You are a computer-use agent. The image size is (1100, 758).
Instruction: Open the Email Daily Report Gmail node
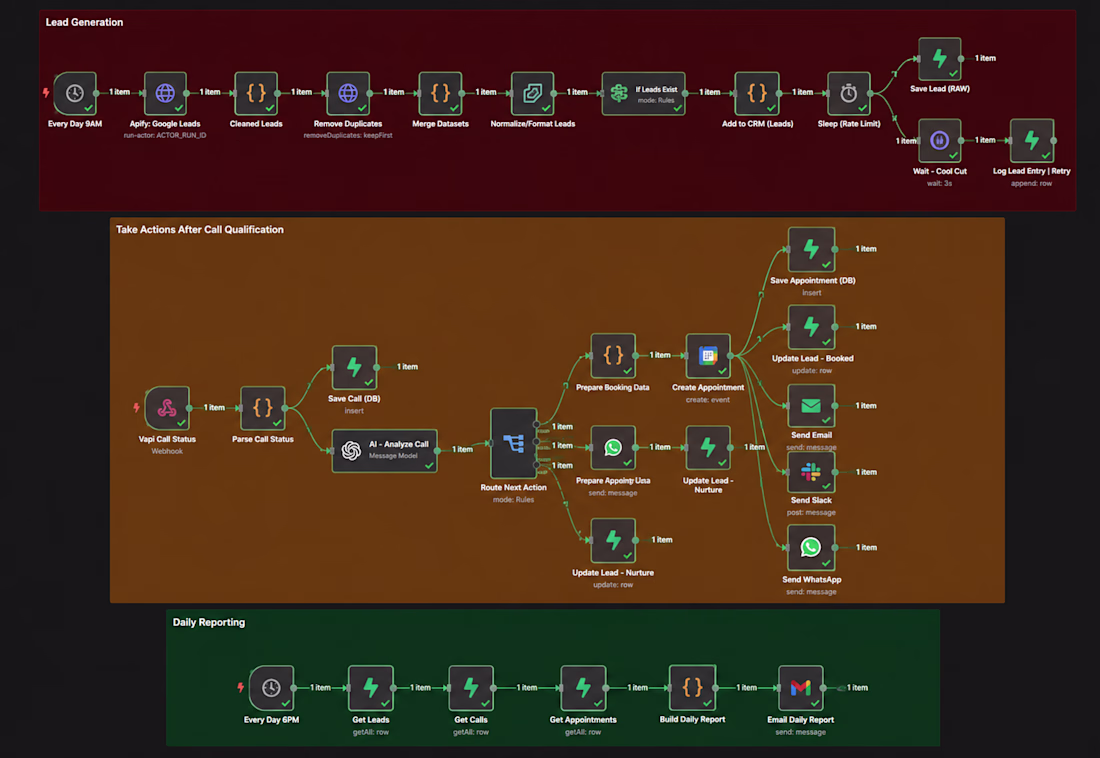click(800, 689)
